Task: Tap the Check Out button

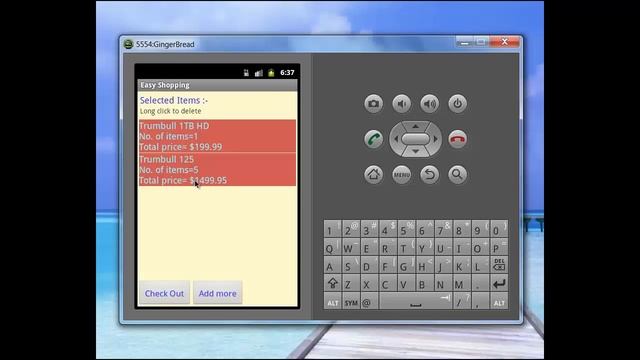Action: [x=164, y=293]
